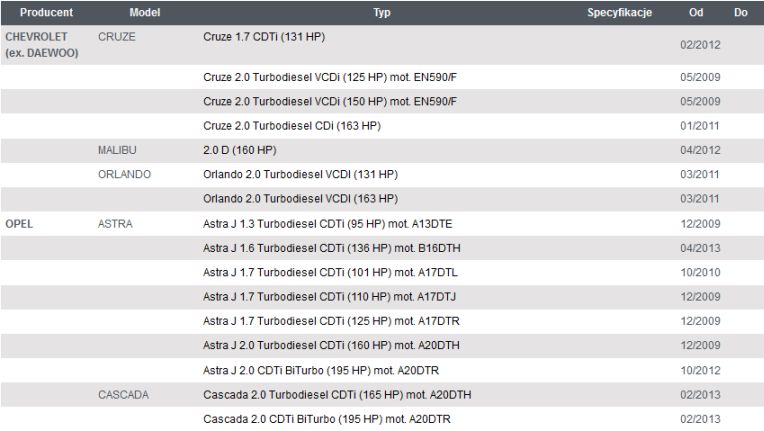
Task: Choose Malibu 2.0 D (160 HP) type
Action: pos(240,150)
